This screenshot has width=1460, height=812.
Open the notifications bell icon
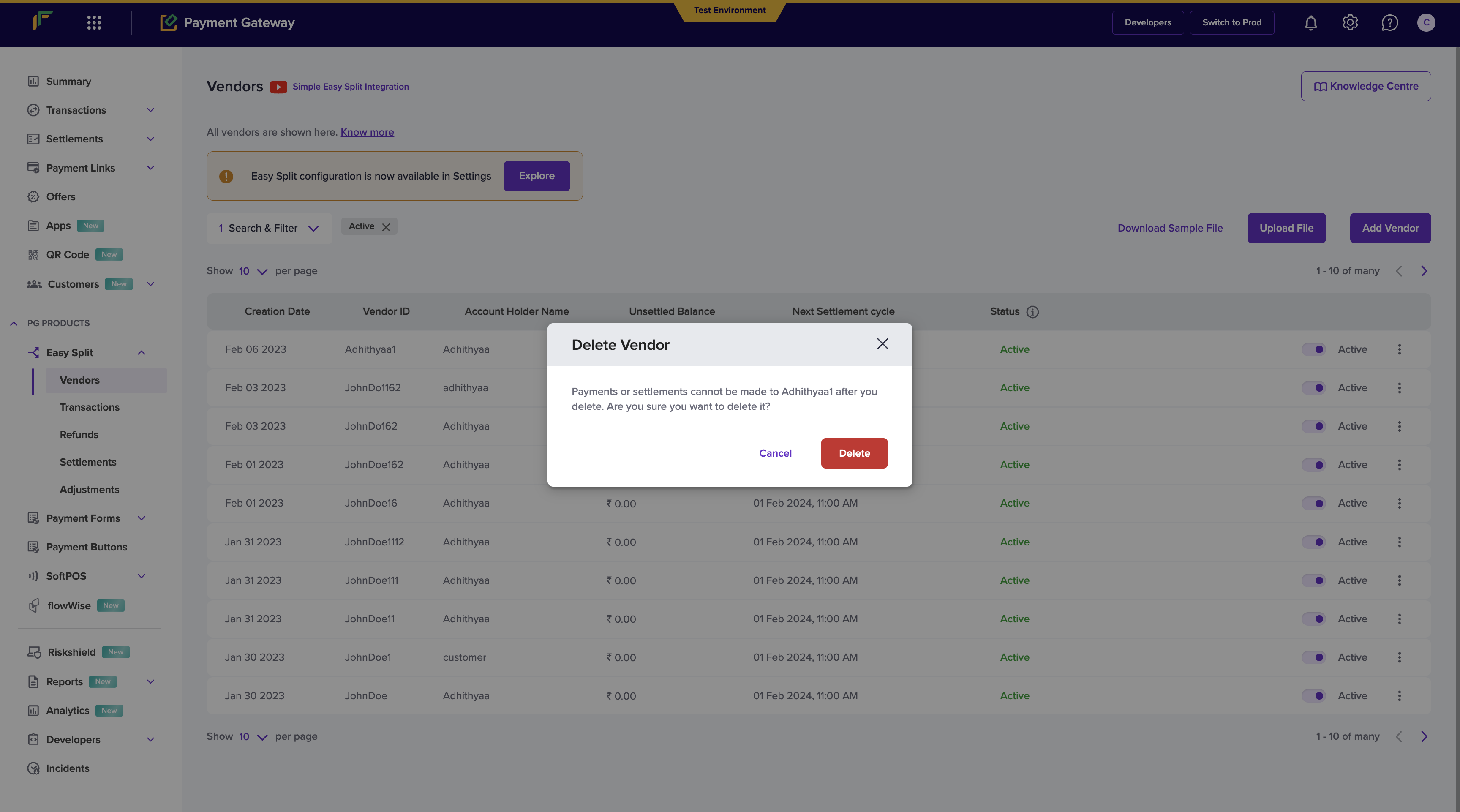pyautogui.click(x=1310, y=23)
